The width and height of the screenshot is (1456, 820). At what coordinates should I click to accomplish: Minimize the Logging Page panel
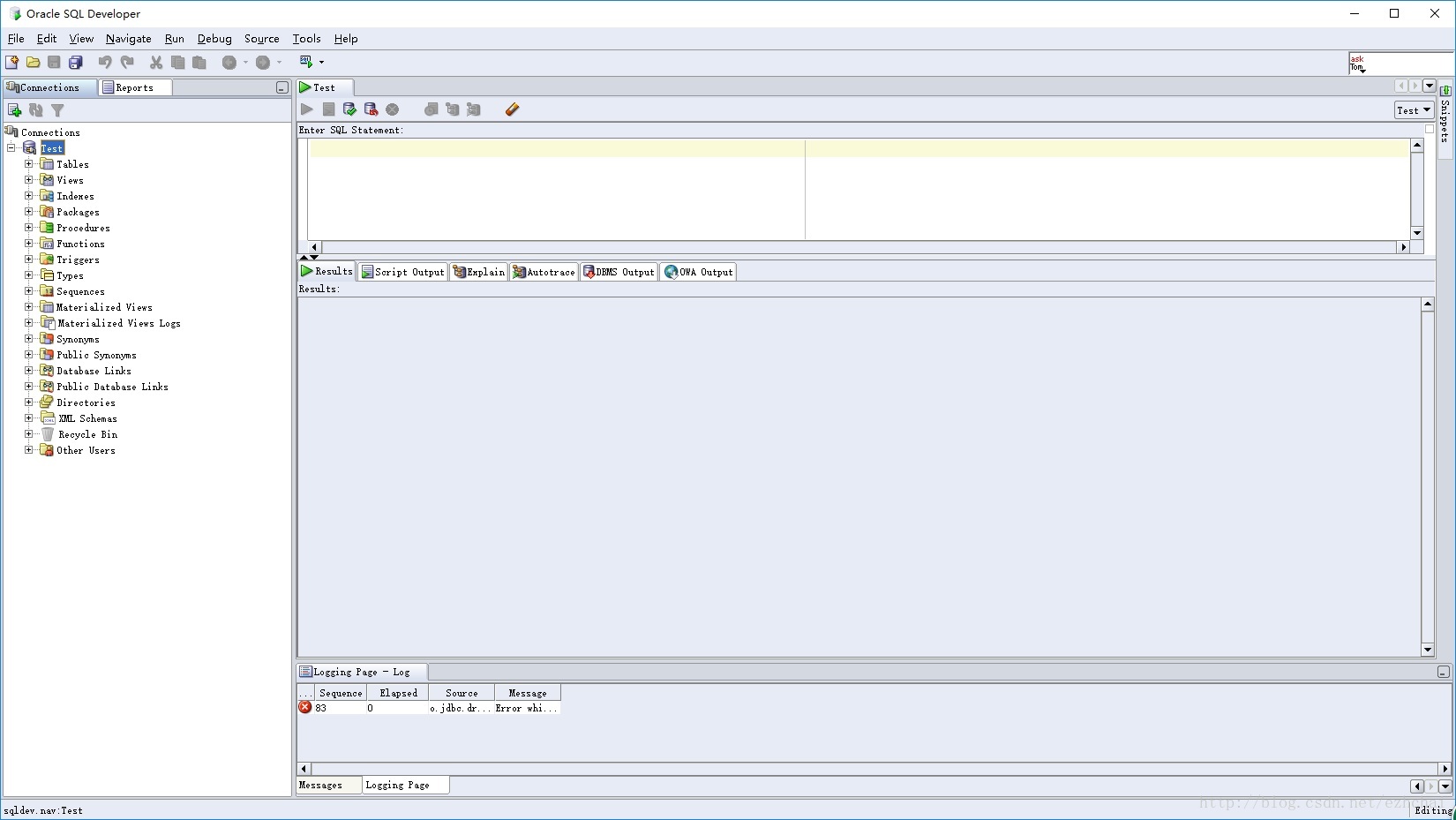click(x=1443, y=672)
